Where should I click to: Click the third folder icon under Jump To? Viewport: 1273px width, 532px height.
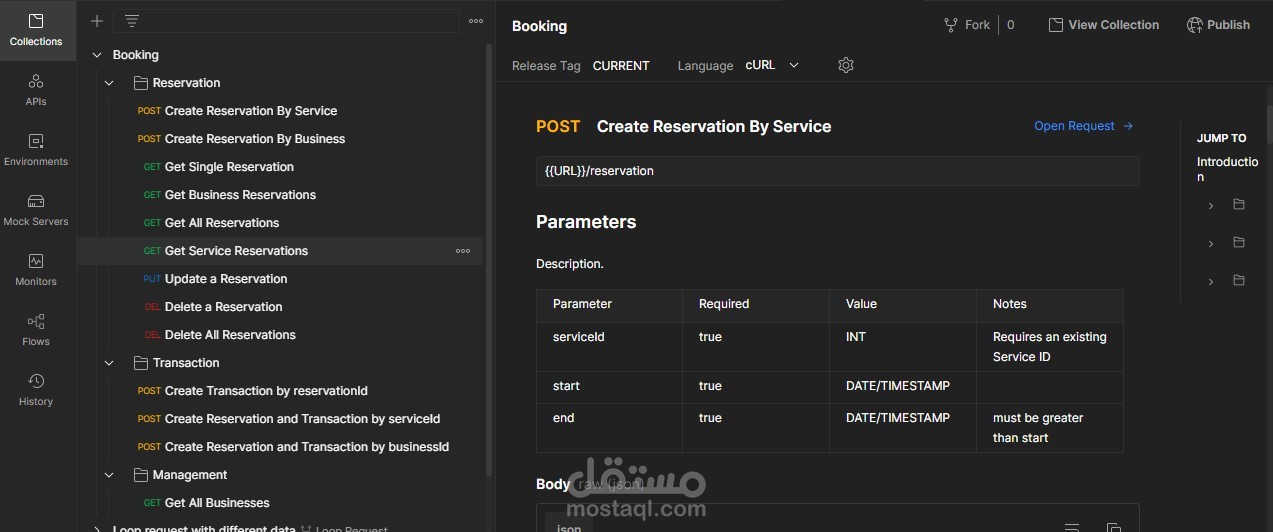[x=1239, y=281]
